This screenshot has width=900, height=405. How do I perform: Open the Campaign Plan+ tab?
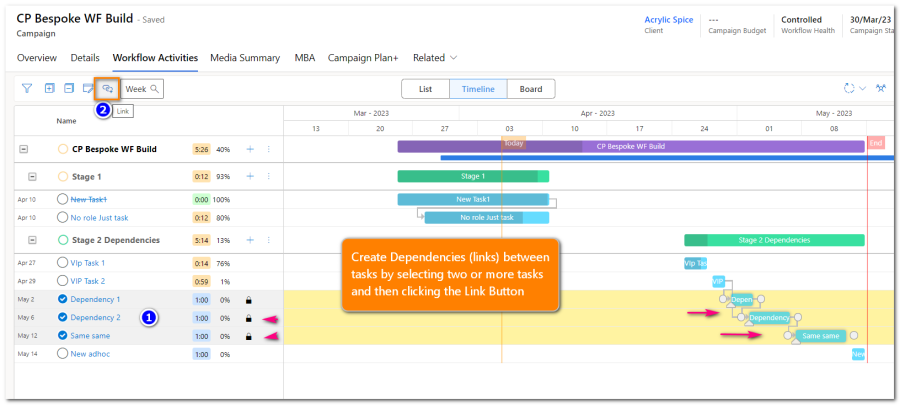point(363,58)
